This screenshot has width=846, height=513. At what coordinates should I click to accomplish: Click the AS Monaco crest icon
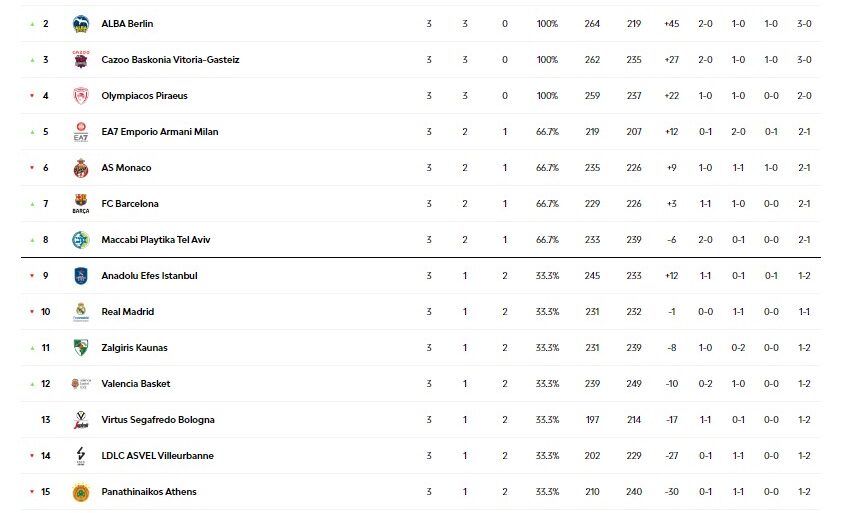pos(81,168)
